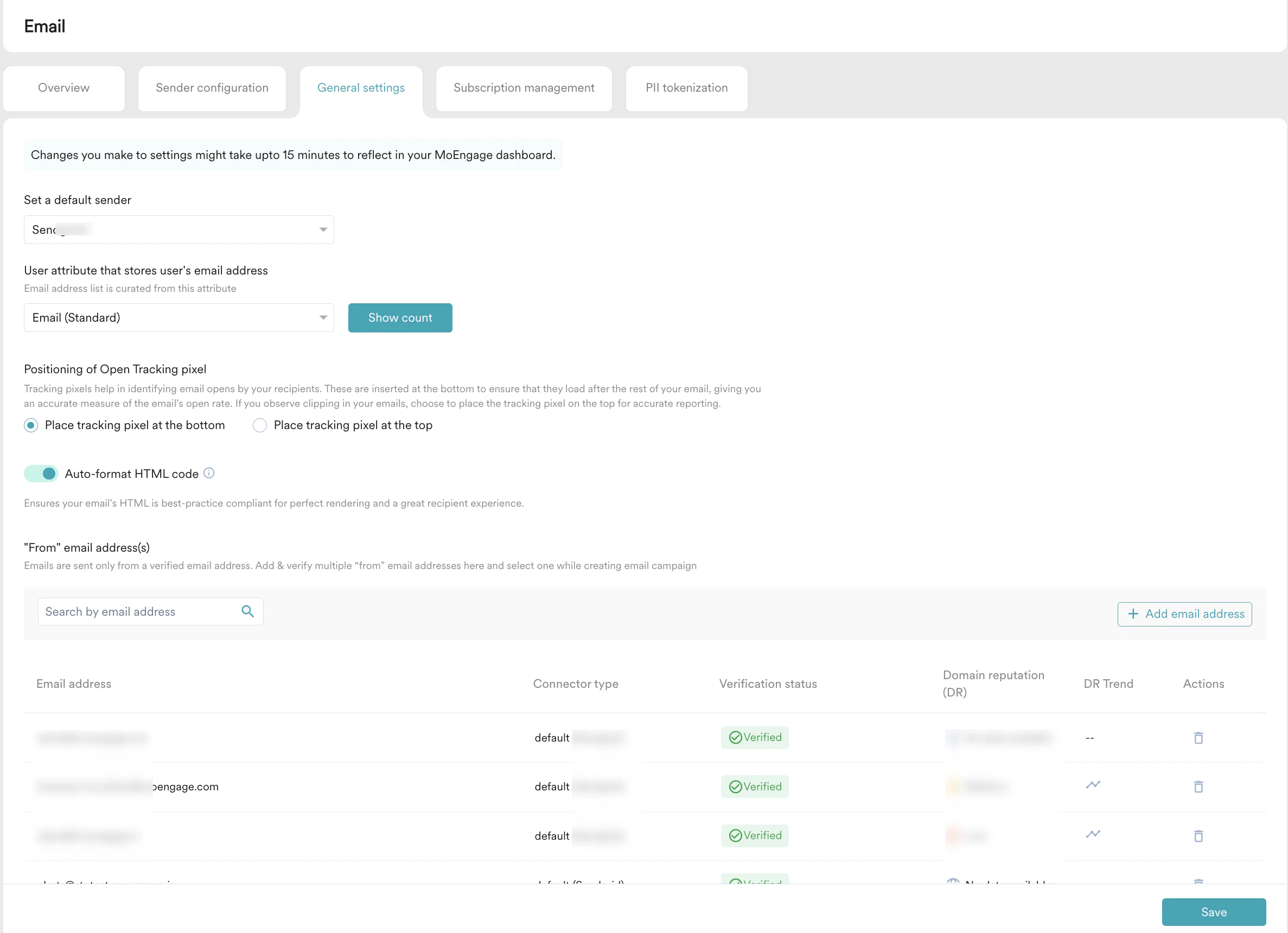The width and height of the screenshot is (1288, 933).
Task: Click Add email address button
Action: (x=1184, y=614)
